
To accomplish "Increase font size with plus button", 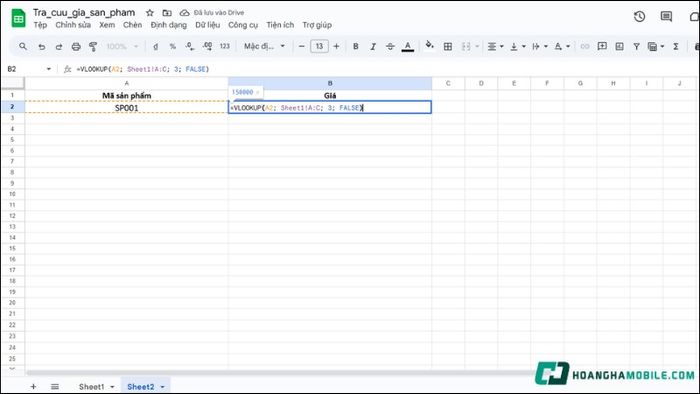I will (337, 46).
